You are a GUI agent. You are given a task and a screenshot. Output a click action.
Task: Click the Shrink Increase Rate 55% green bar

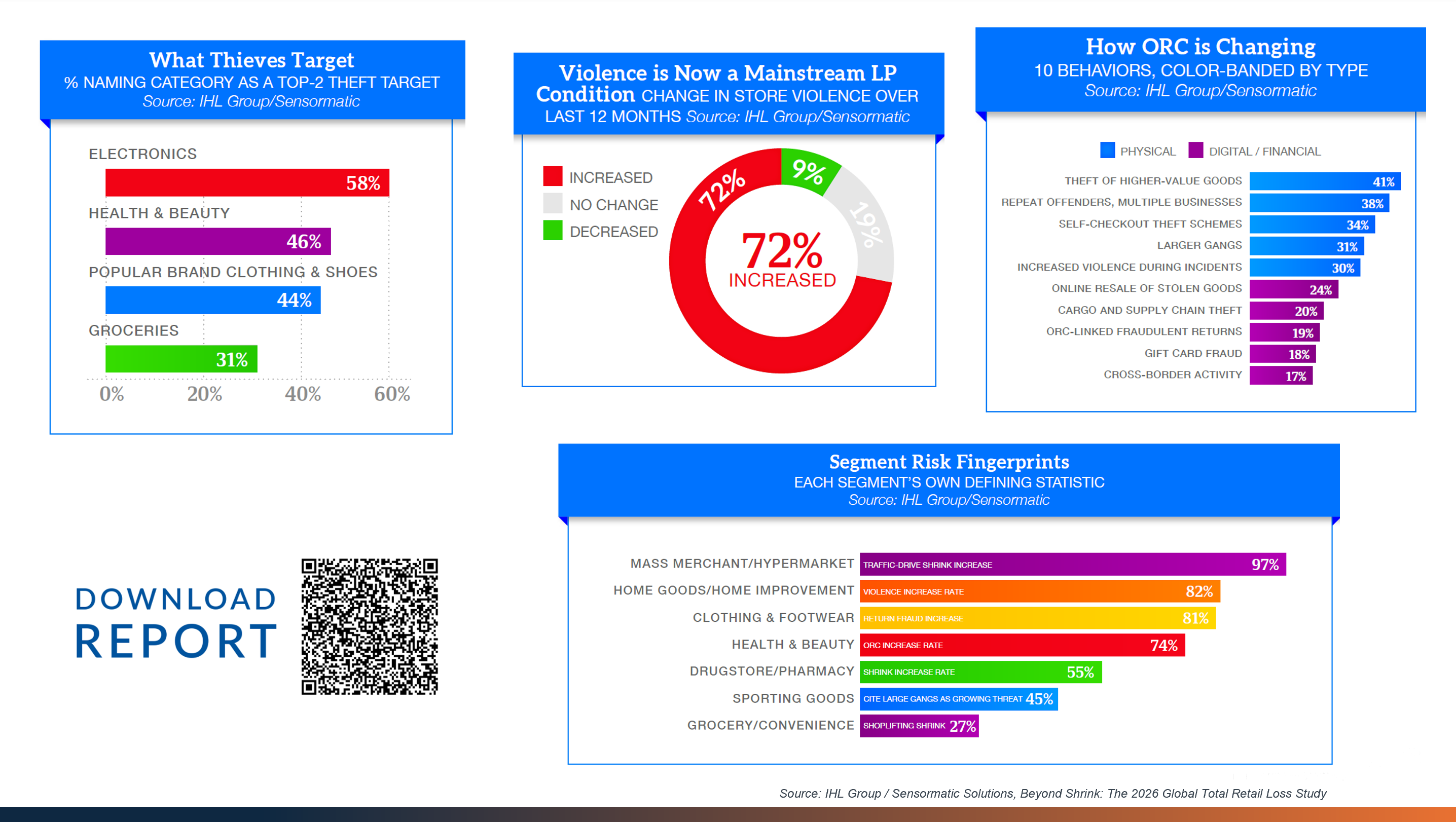point(980,671)
